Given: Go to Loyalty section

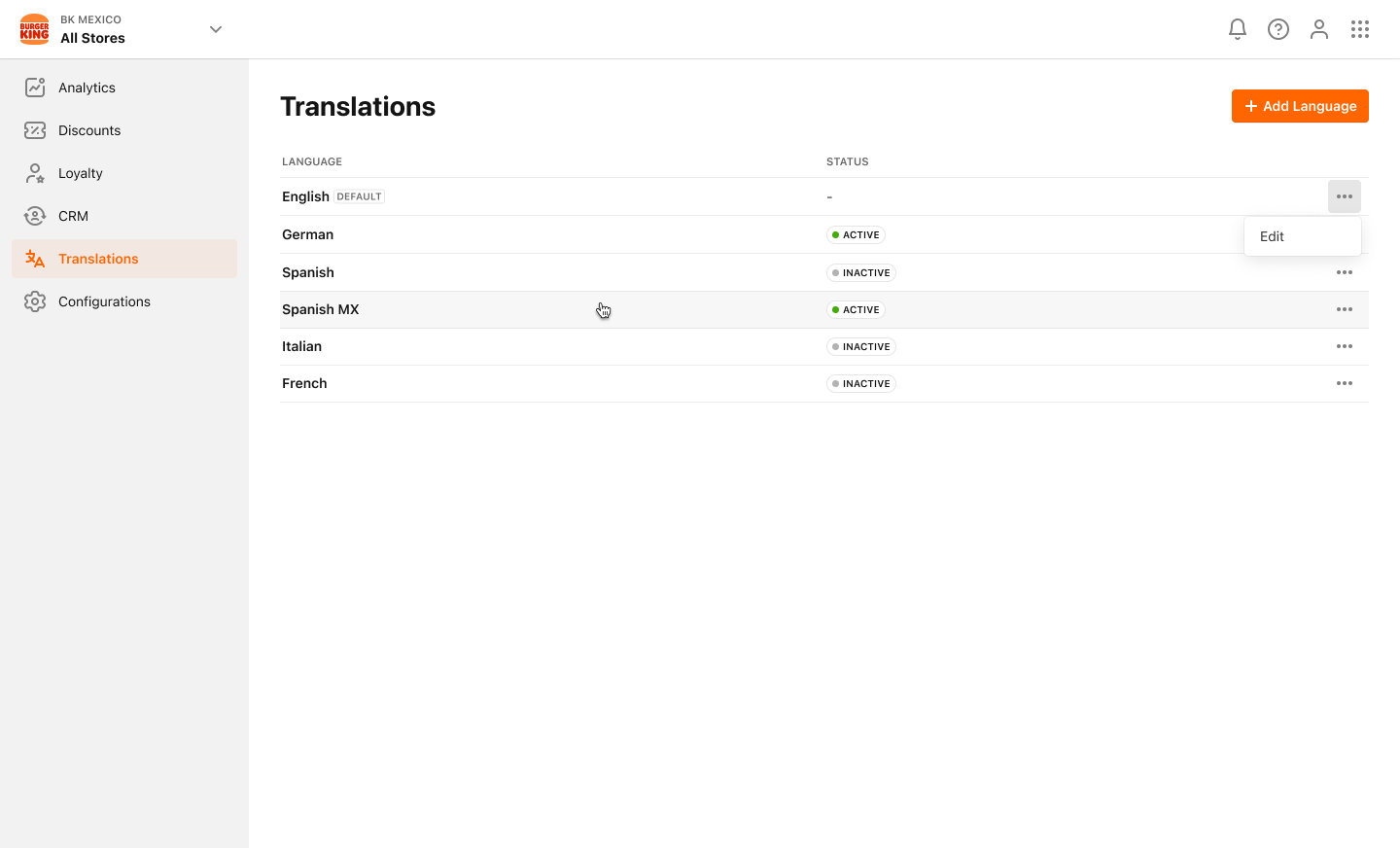Looking at the screenshot, I should point(124,173).
